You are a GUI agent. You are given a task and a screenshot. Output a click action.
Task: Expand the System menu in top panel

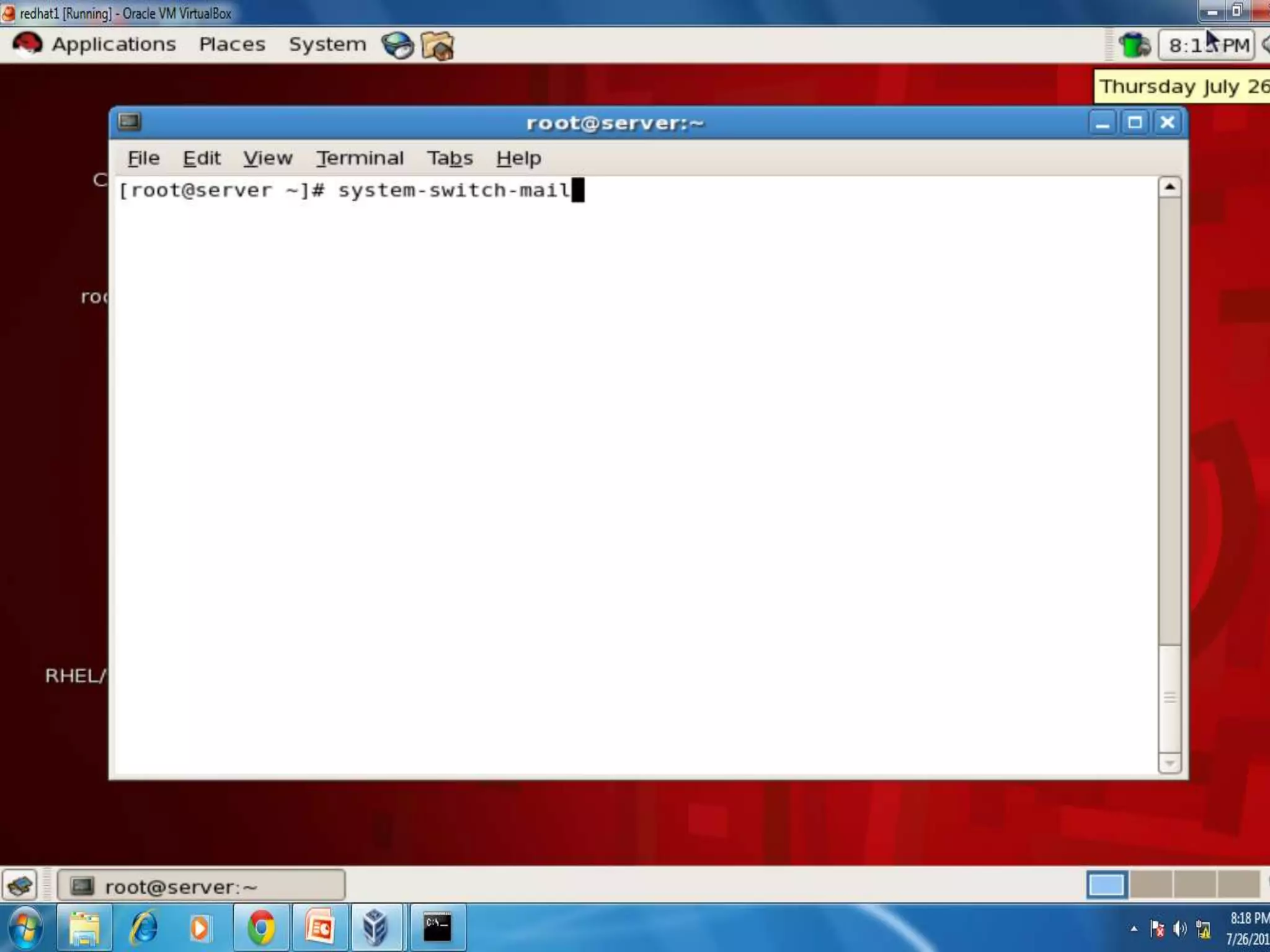[327, 45]
